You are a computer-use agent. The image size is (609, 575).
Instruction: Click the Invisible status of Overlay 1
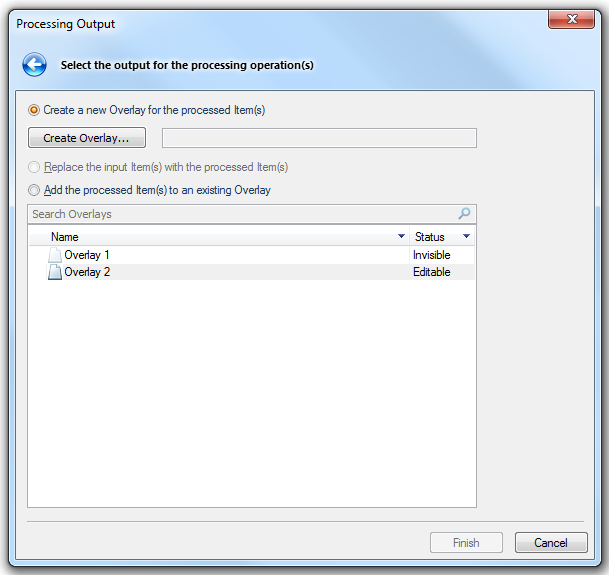(x=432, y=255)
